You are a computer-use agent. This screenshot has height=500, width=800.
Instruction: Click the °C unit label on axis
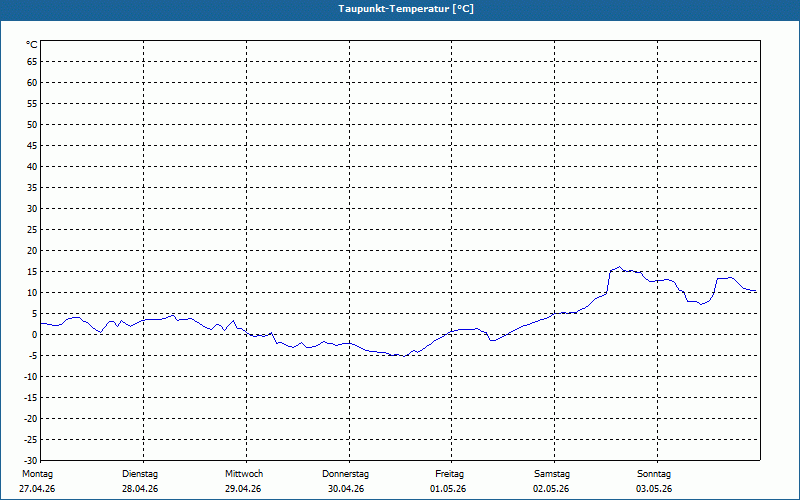click(x=32, y=45)
